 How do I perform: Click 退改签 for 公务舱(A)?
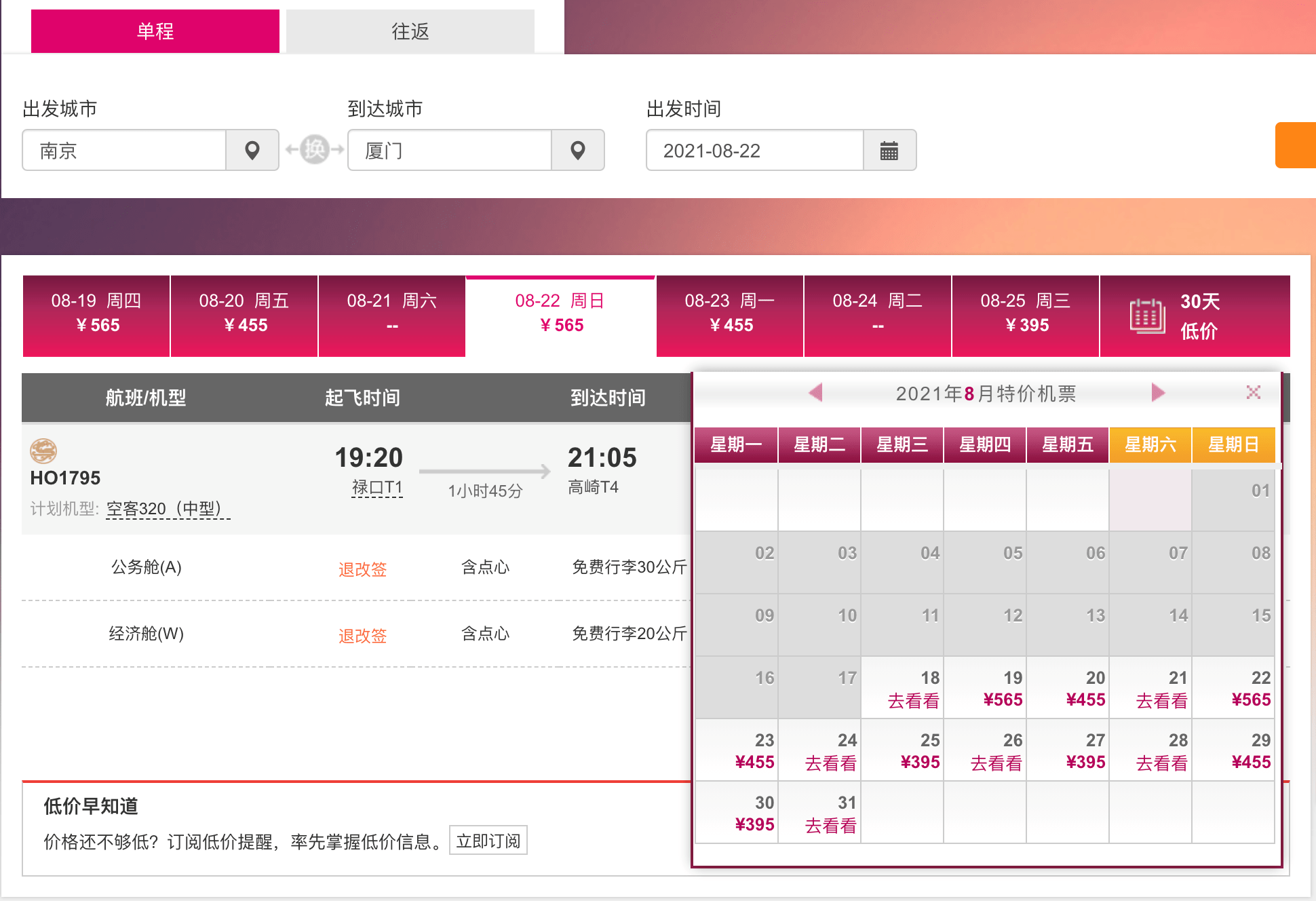tap(362, 569)
